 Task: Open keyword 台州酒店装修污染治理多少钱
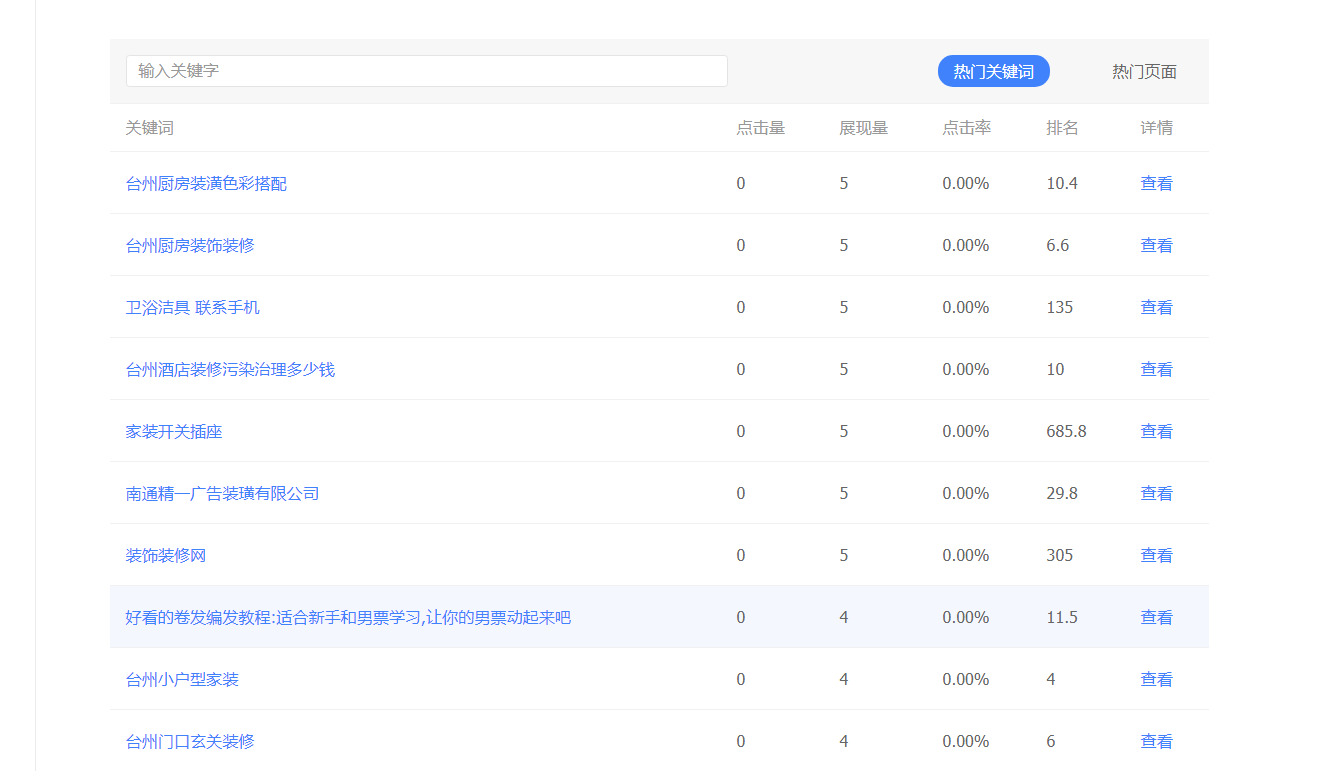point(229,369)
